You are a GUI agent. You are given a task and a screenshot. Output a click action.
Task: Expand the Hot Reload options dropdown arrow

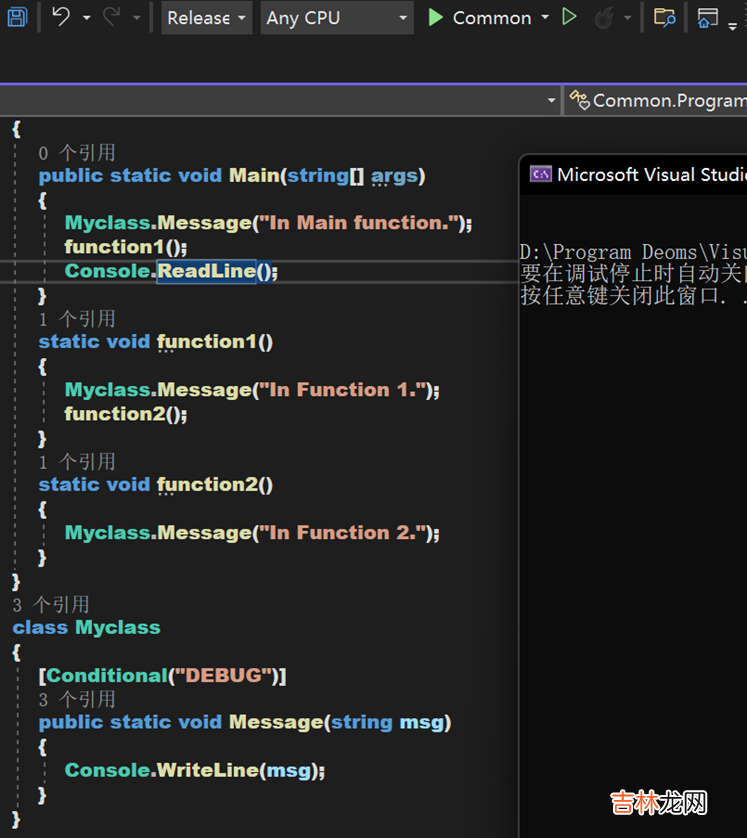click(x=628, y=17)
